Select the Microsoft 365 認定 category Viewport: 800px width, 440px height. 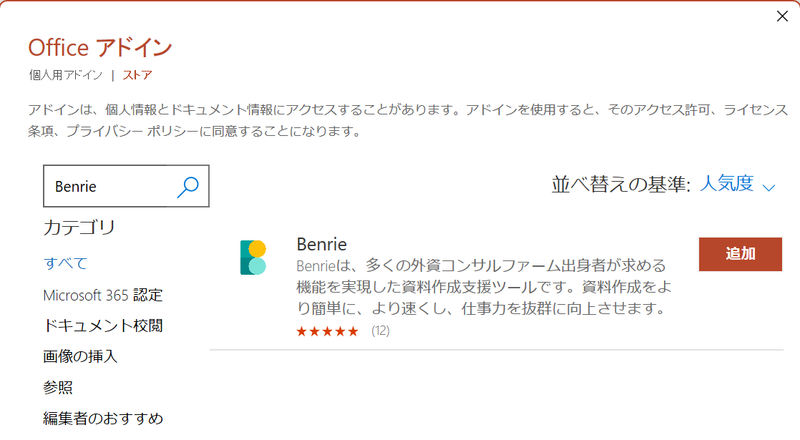tap(103, 295)
